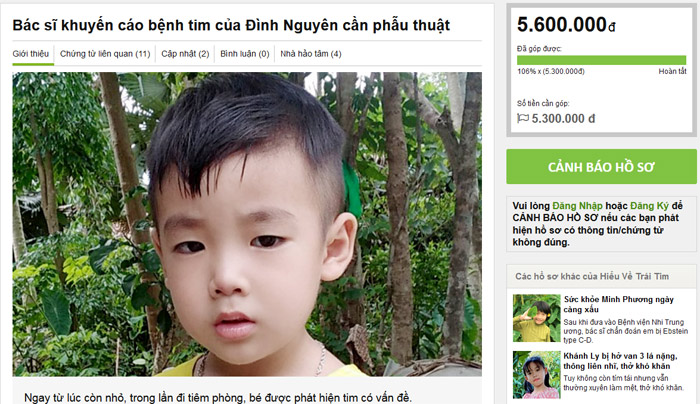Click the main photo of Đình Nguyên

(x=247, y=224)
